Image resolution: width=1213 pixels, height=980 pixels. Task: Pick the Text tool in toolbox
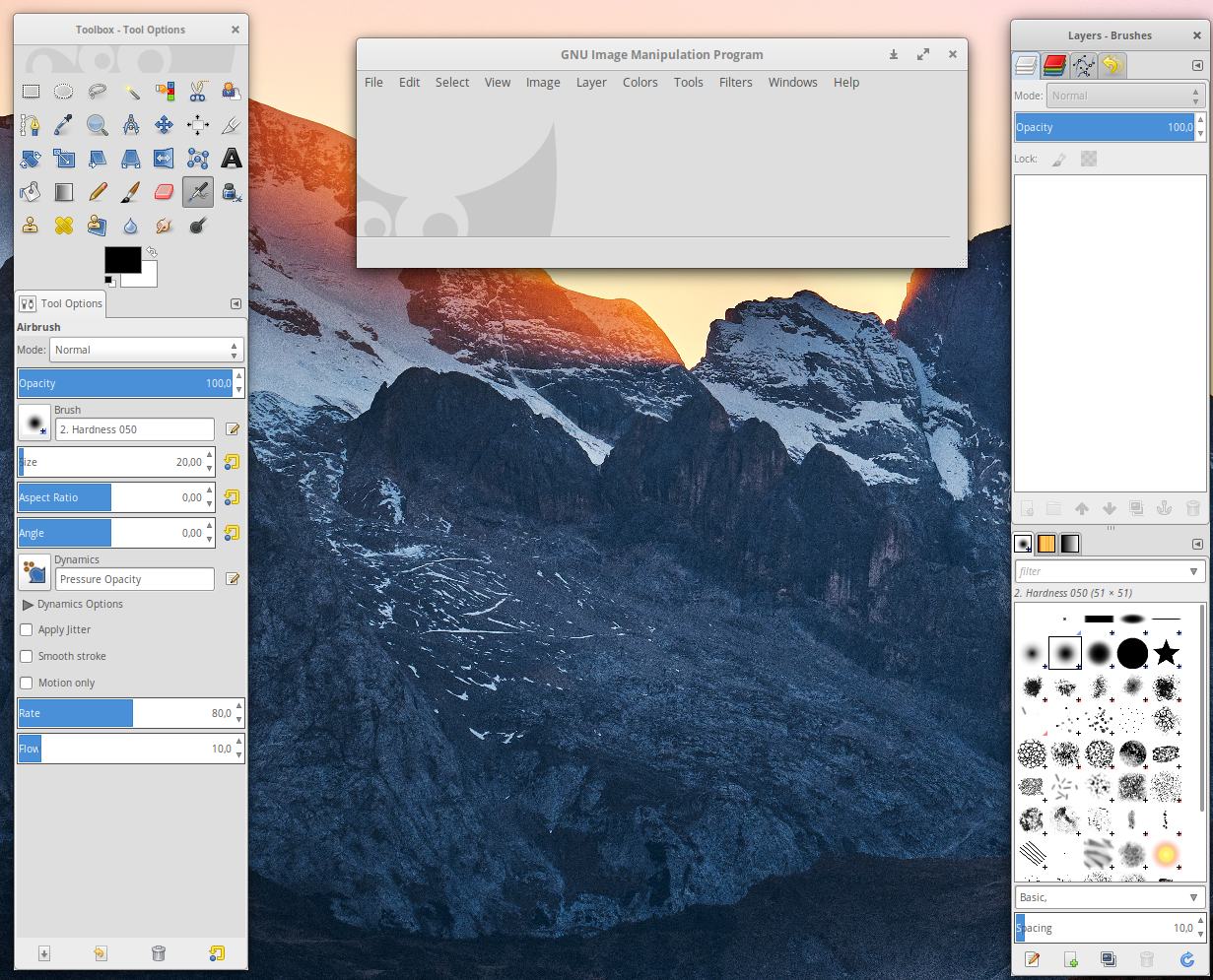(x=231, y=158)
